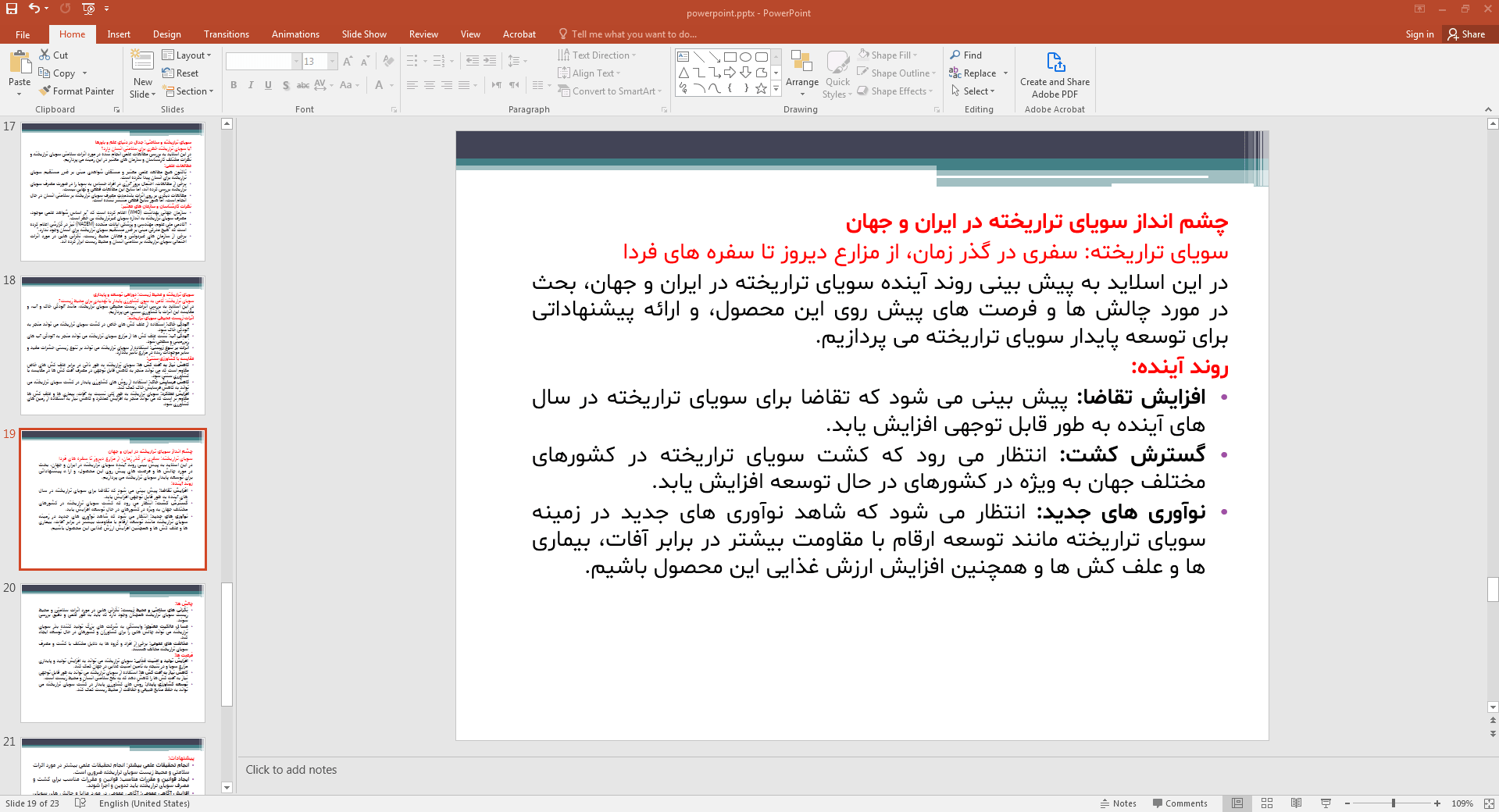Click the Undo arrow icon
This screenshot has height=812, width=1499.
[x=34, y=9]
